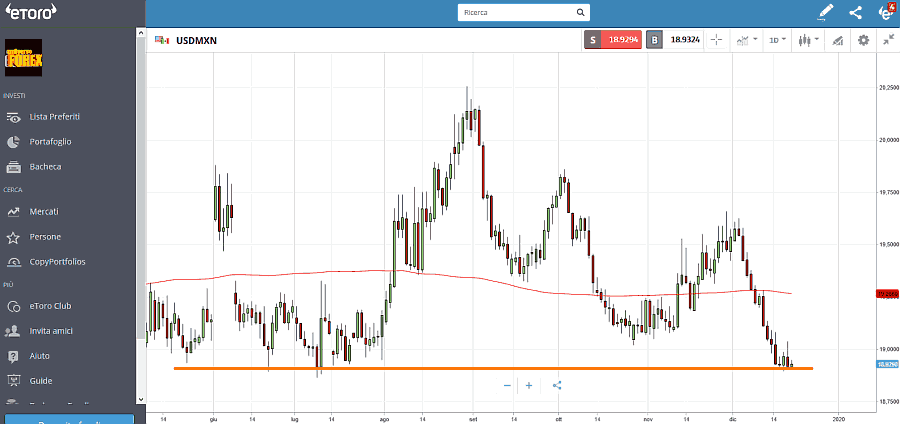The width and height of the screenshot is (900, 424).
Task: Click the Sell button at 18.9294
Action: pos(612,40)
